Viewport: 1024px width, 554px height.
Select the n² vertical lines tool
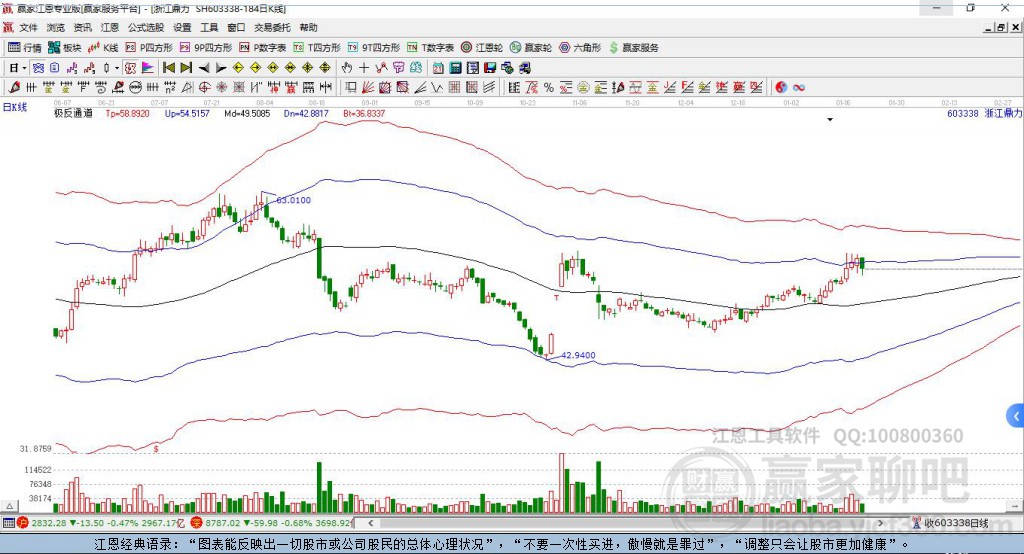[x=170, y=88]
